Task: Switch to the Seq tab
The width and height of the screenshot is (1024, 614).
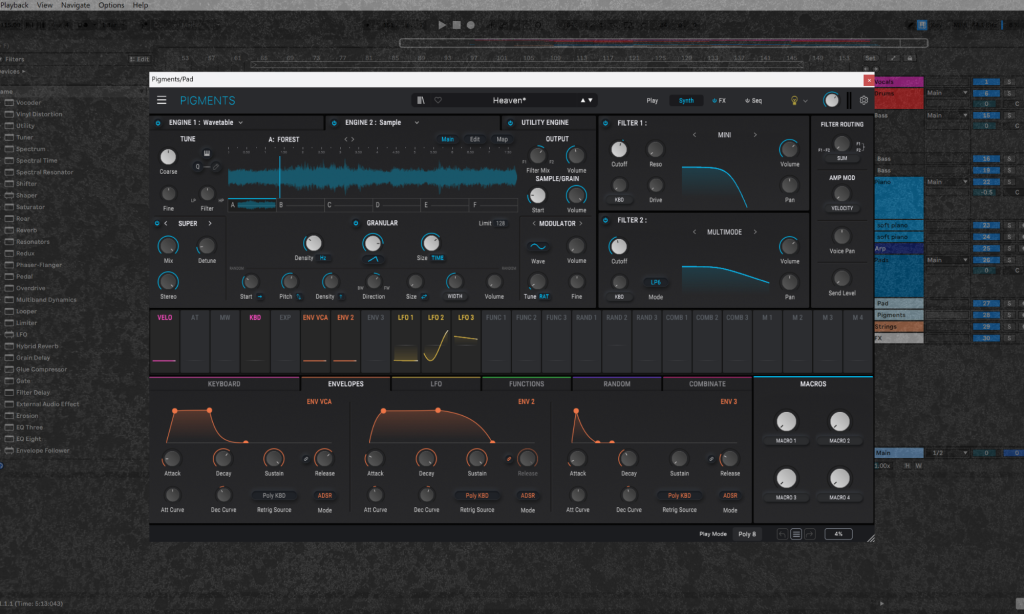Action: coord(754,101)
